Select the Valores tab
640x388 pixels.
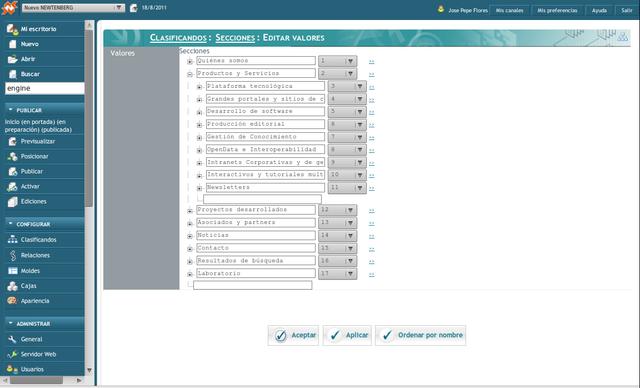click(x=122, y=53)
